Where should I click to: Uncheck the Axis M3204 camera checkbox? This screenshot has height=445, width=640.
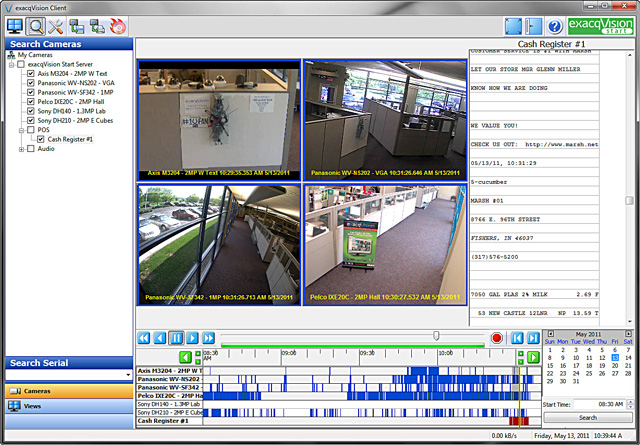click(31, 73)
